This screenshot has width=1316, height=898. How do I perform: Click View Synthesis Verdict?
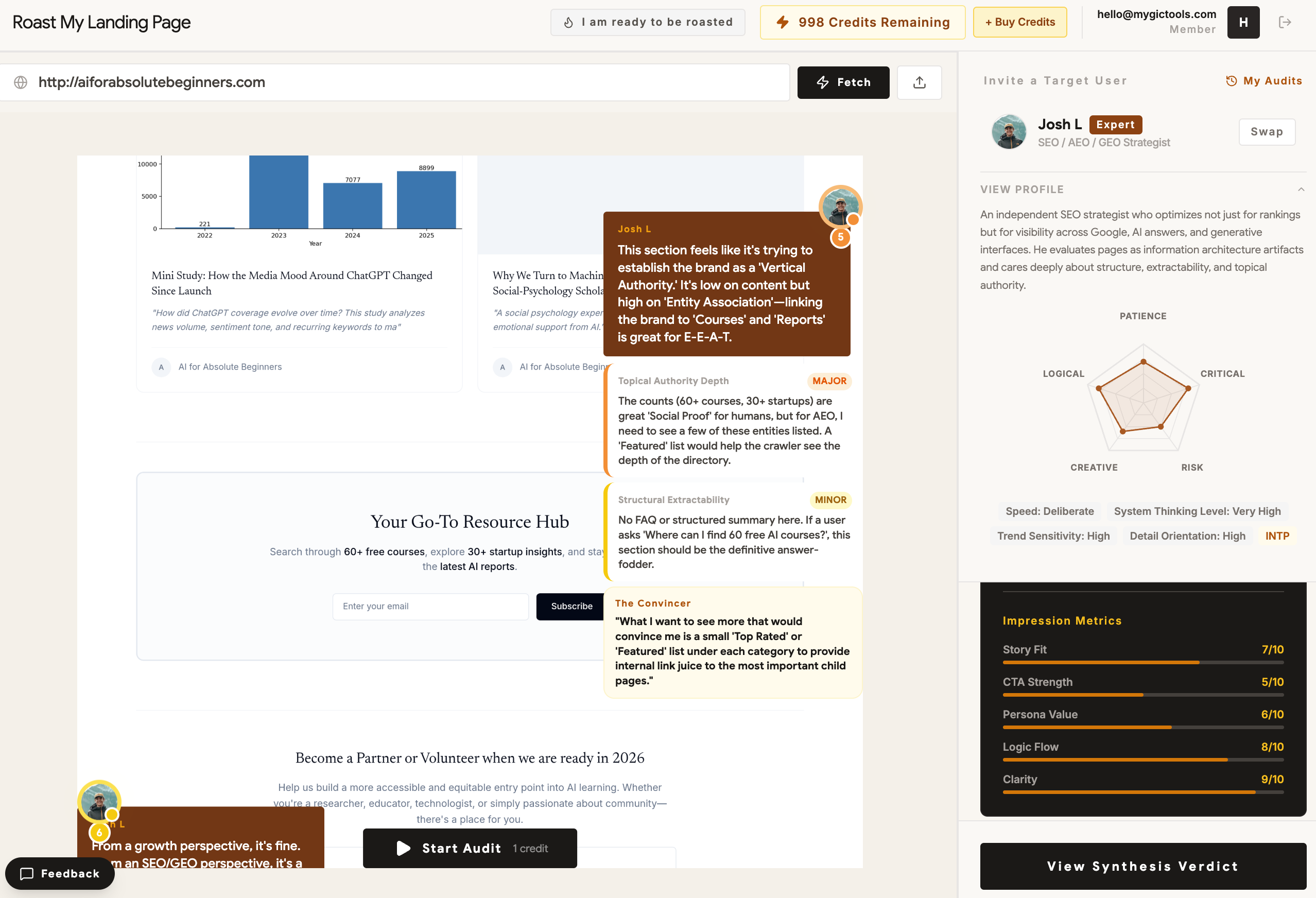pos(1142,866)
